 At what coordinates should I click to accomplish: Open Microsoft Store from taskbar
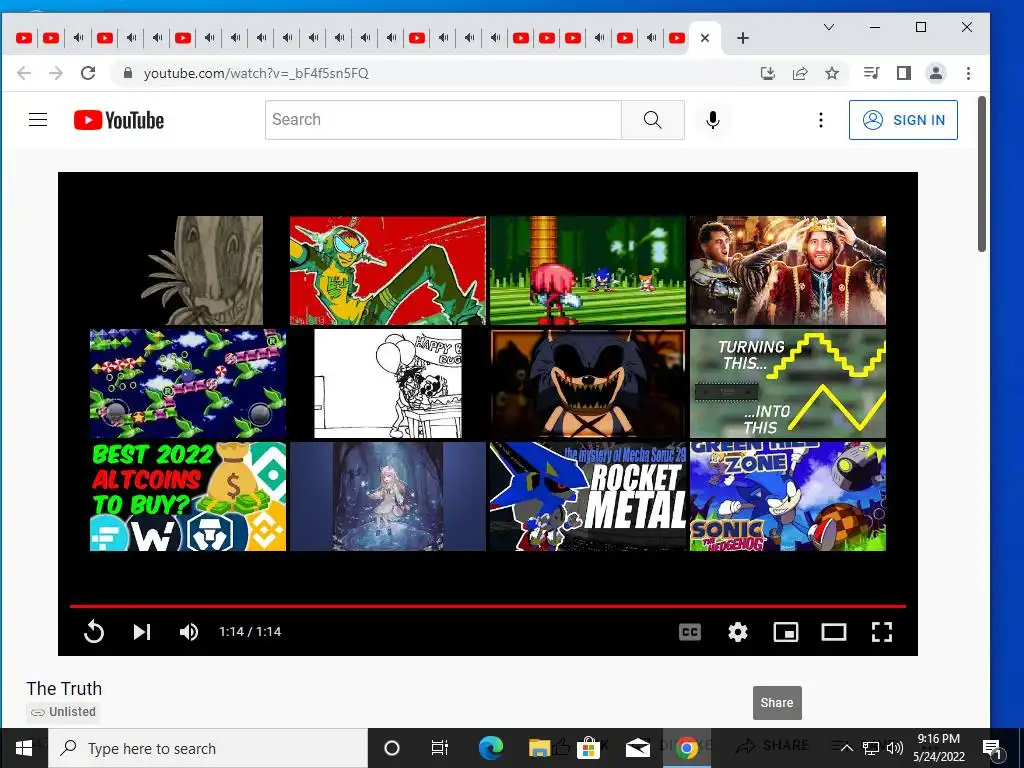coord(588,748)
